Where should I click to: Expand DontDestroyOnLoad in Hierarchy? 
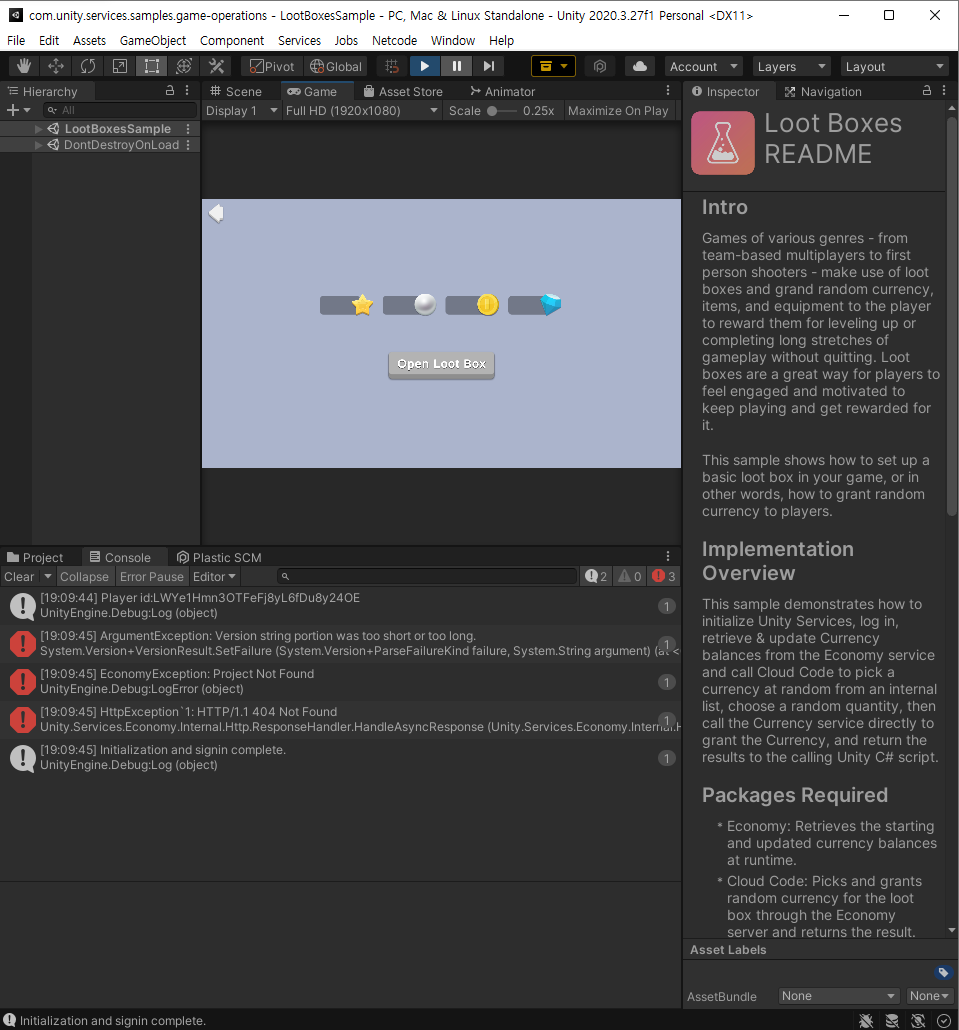pos(38,145)
